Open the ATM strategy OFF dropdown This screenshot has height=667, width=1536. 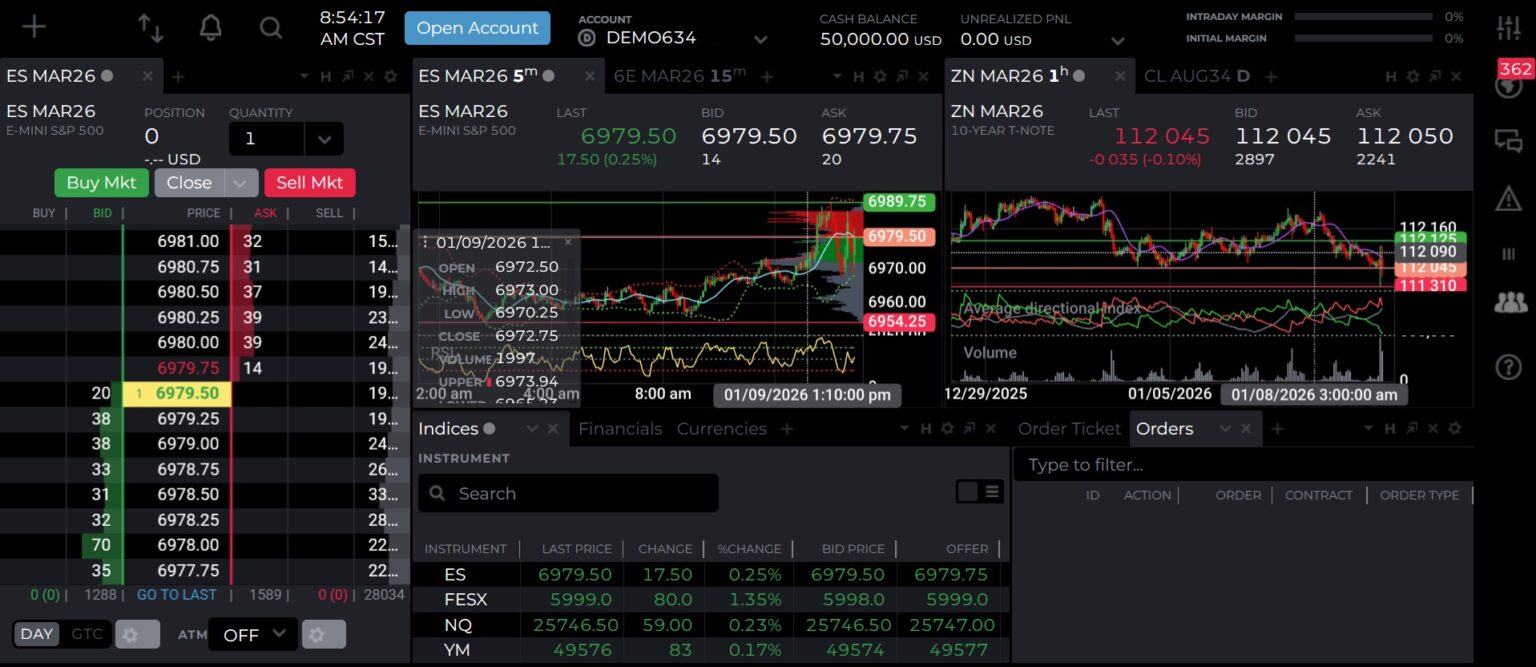click(x=253, y=634)
